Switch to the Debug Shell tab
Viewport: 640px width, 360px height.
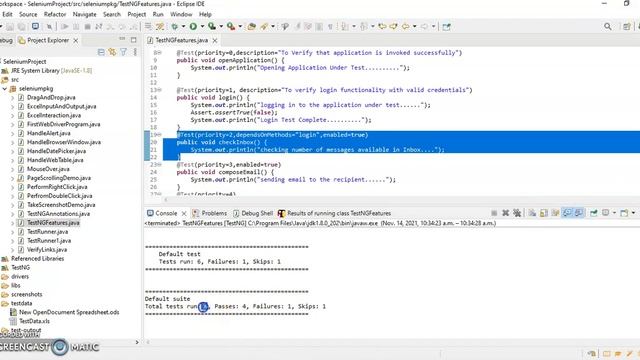click(x=253, y=213)
